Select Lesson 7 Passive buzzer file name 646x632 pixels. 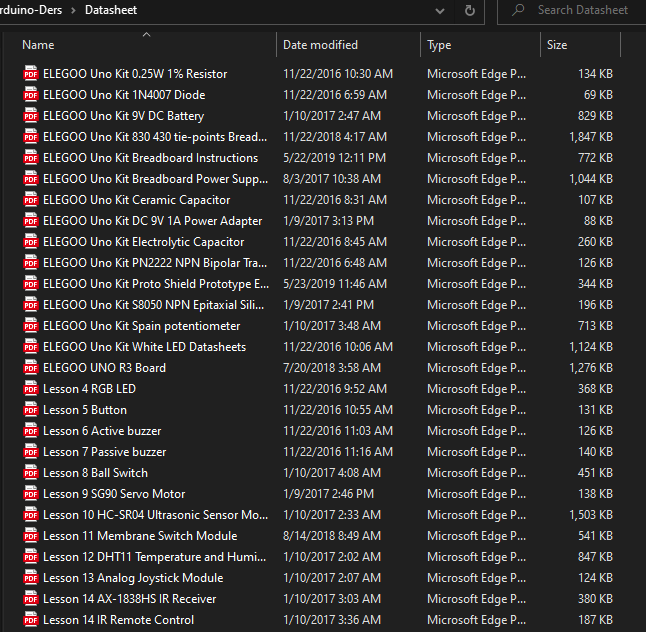(x=105, y=452)
